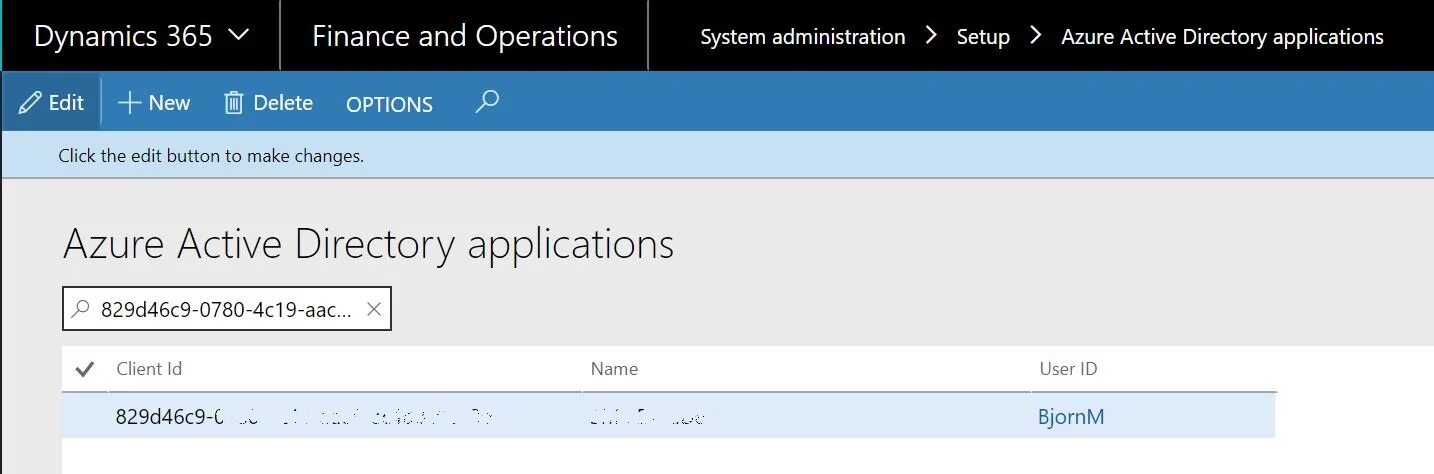Select the Client Id cell starting 829d46c9

click(345, 417)
